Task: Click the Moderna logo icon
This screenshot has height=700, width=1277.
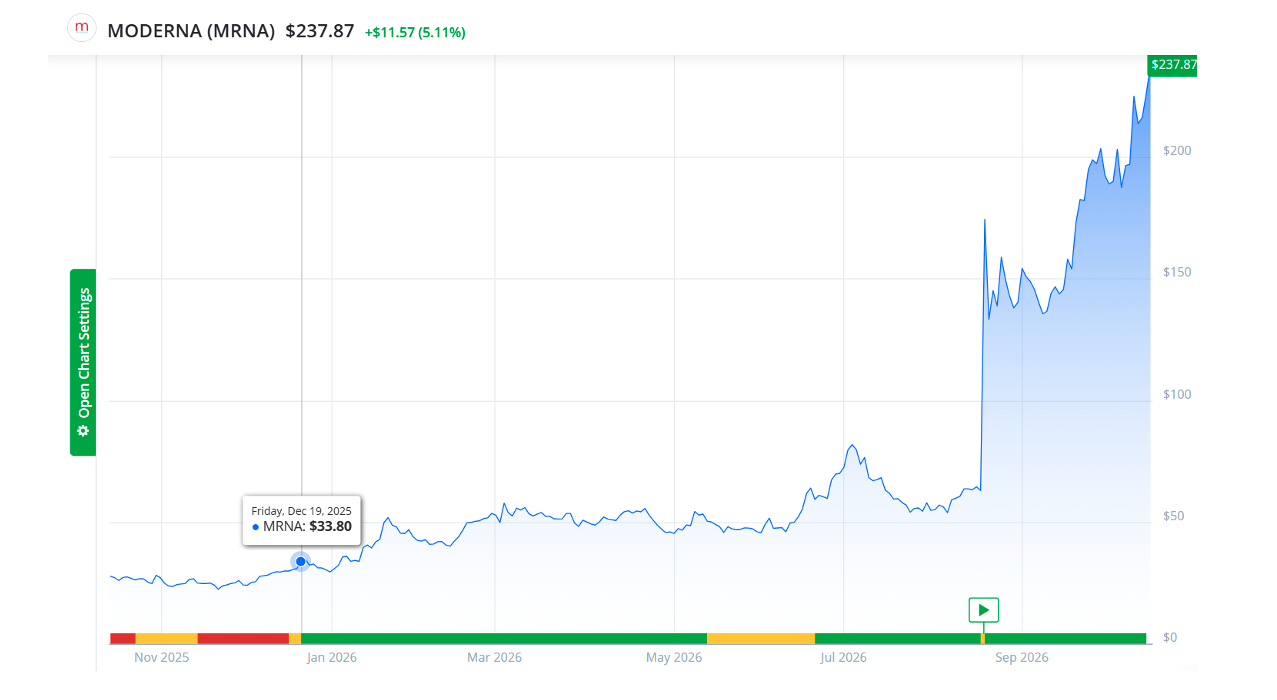Action: (81, 28)
